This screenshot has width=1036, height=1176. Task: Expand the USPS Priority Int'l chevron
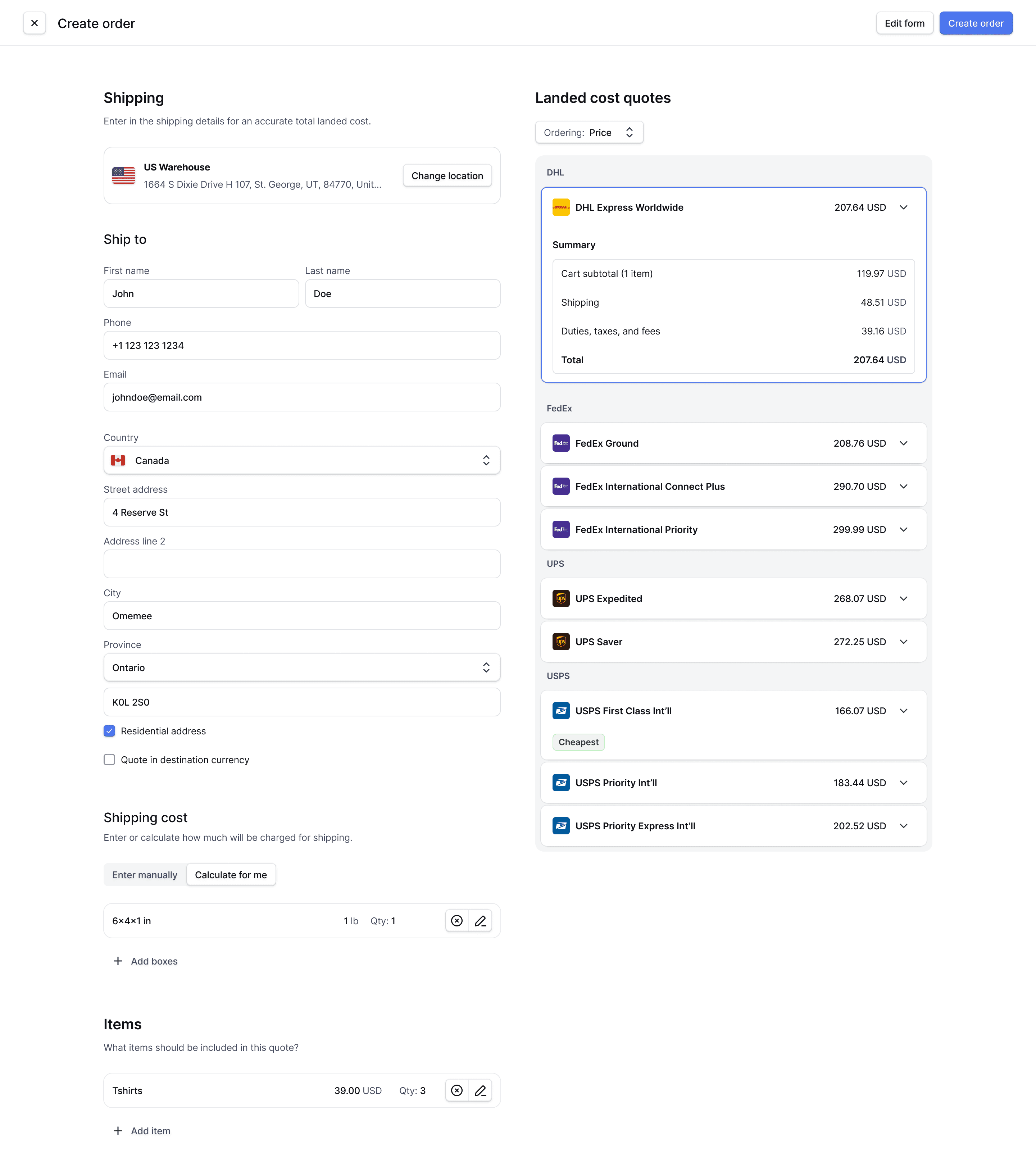click(x=905, y=782)
